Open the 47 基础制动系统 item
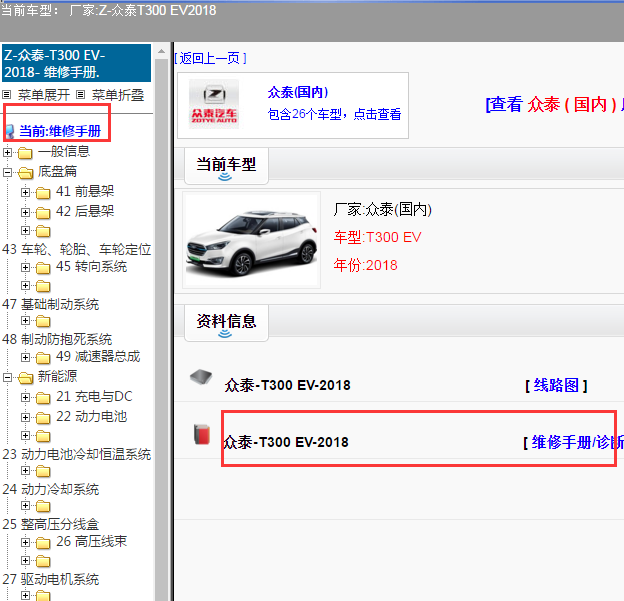Screen dimensions: 624x601 [51, 304]
